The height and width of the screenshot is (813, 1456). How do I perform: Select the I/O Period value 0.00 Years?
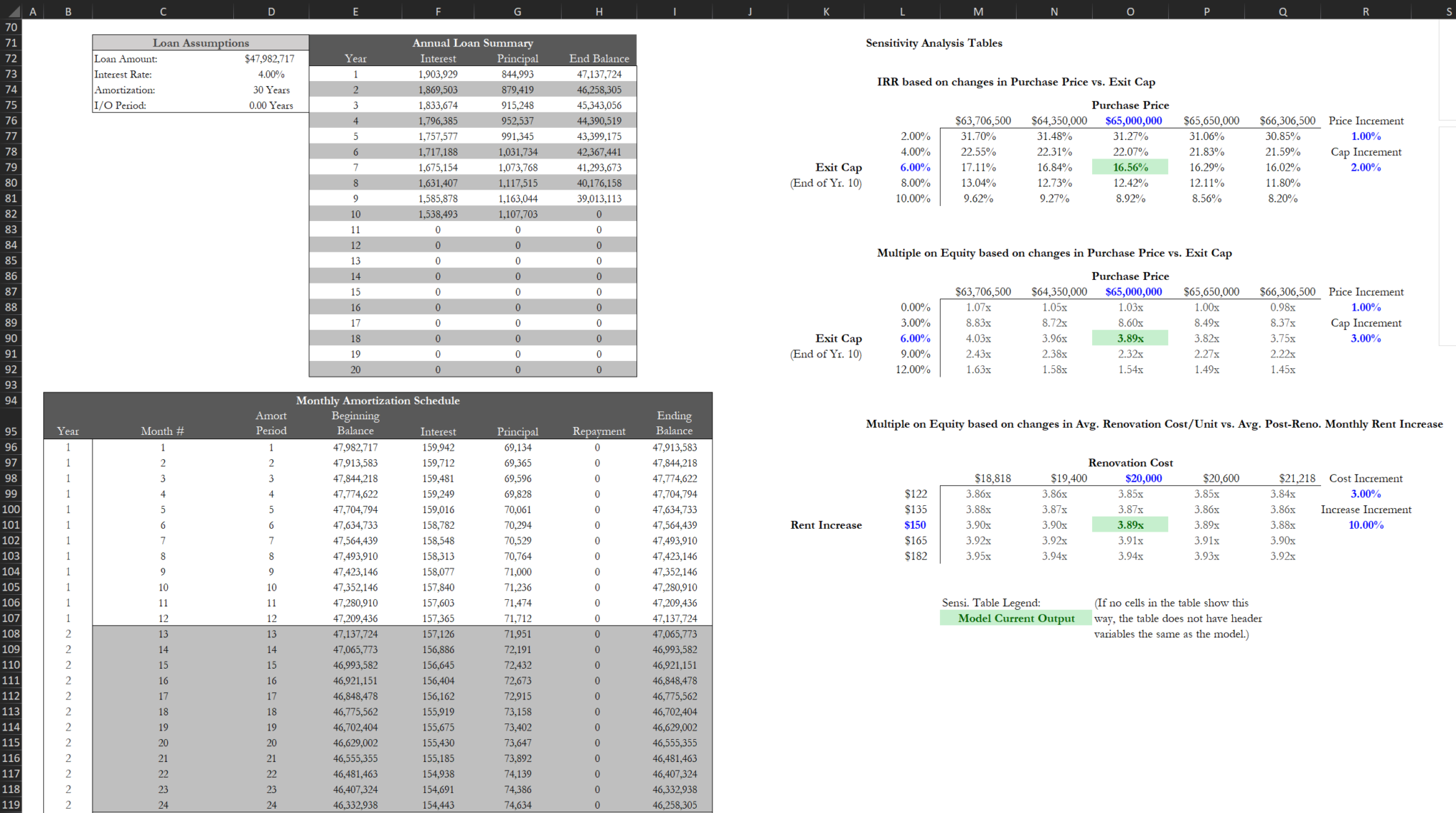[271, 106]
